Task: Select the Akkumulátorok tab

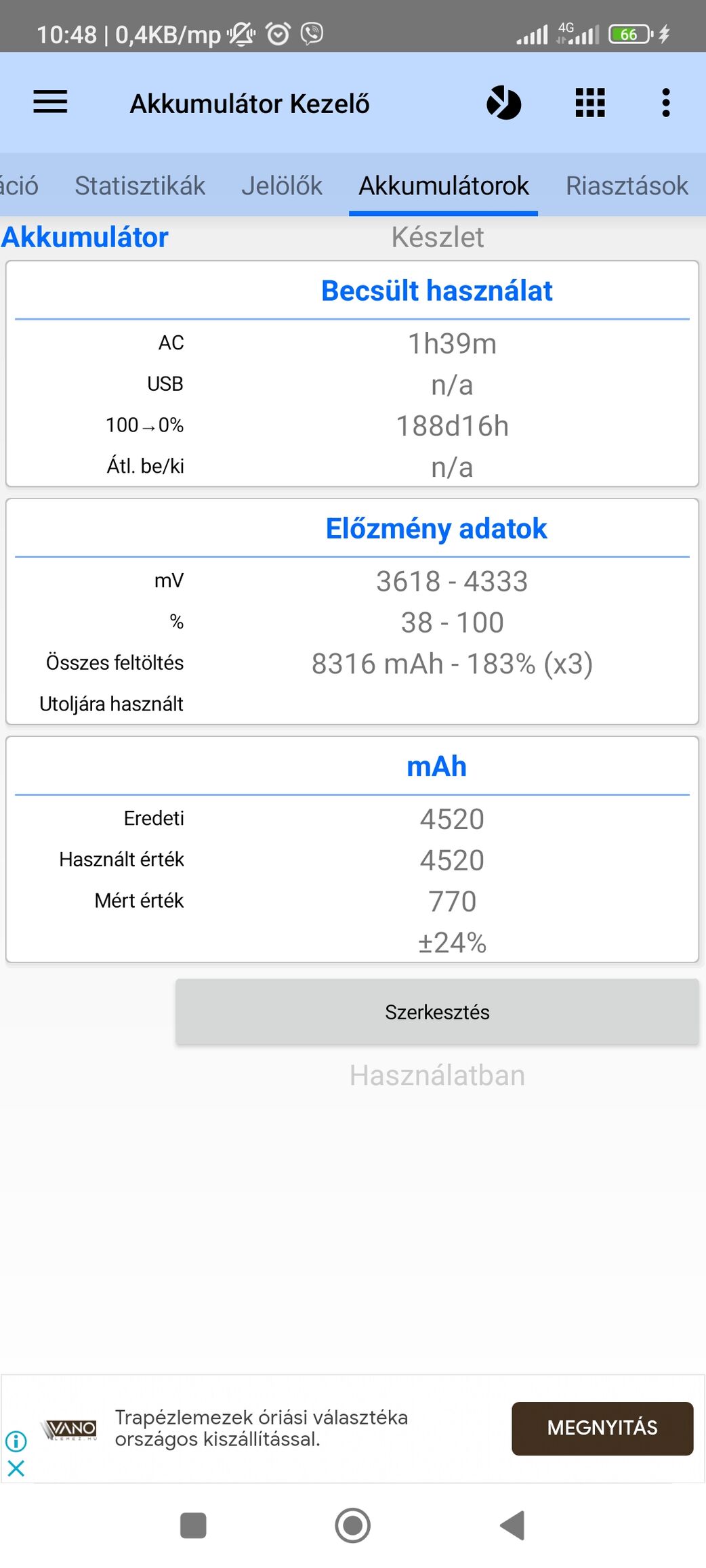Action: [x=443, y=186]
